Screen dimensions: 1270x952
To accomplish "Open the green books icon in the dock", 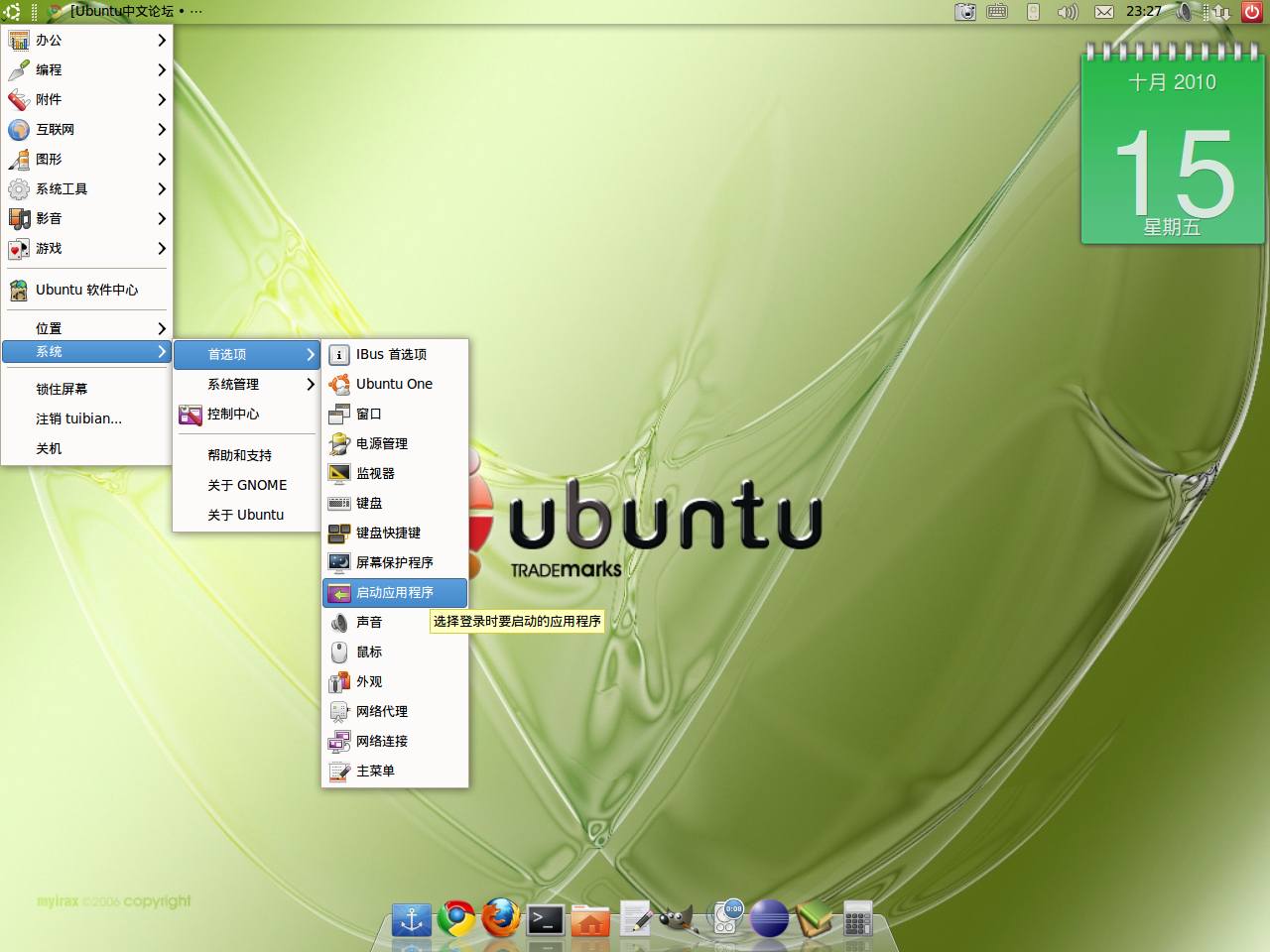I will pyautogui.click(x=815, y=919).
